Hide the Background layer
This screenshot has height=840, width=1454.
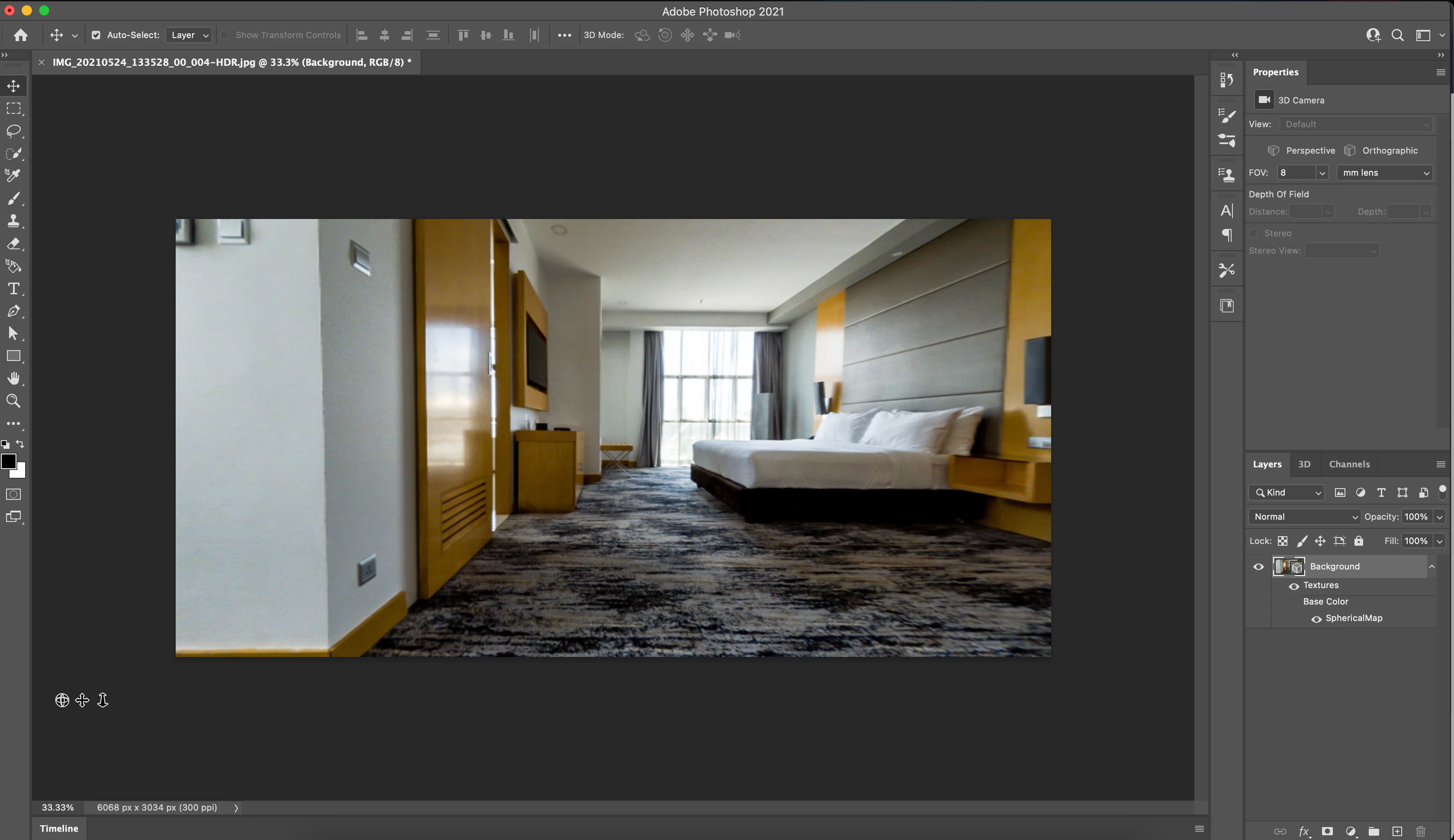(x=1258, y=566)
